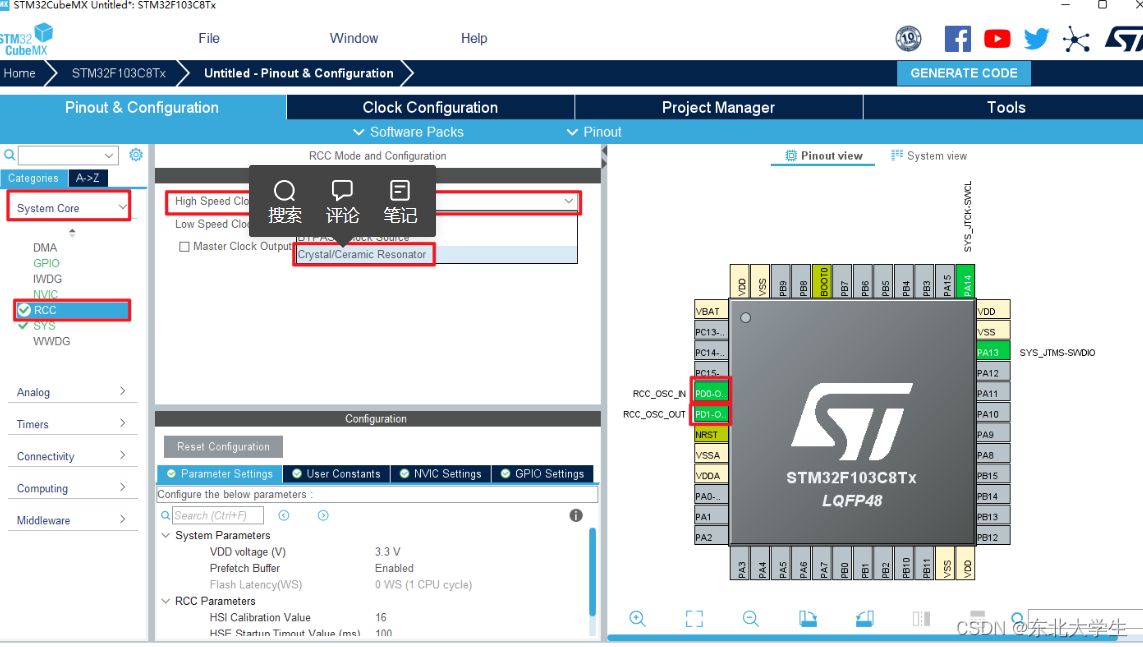The height and width of the screenshot is (647, 1143).
Task: Switch to the Clock Configuration tab
Action: pyautogui.click(x=428, y=107)
